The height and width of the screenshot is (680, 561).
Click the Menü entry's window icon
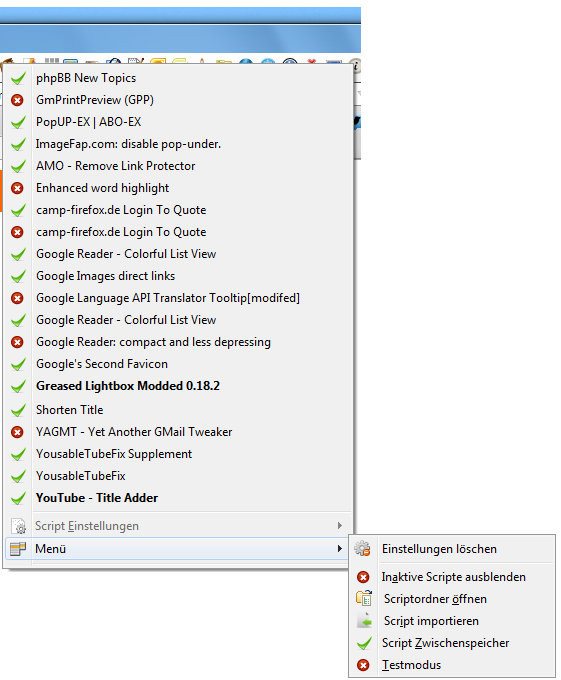click(18, 549)
